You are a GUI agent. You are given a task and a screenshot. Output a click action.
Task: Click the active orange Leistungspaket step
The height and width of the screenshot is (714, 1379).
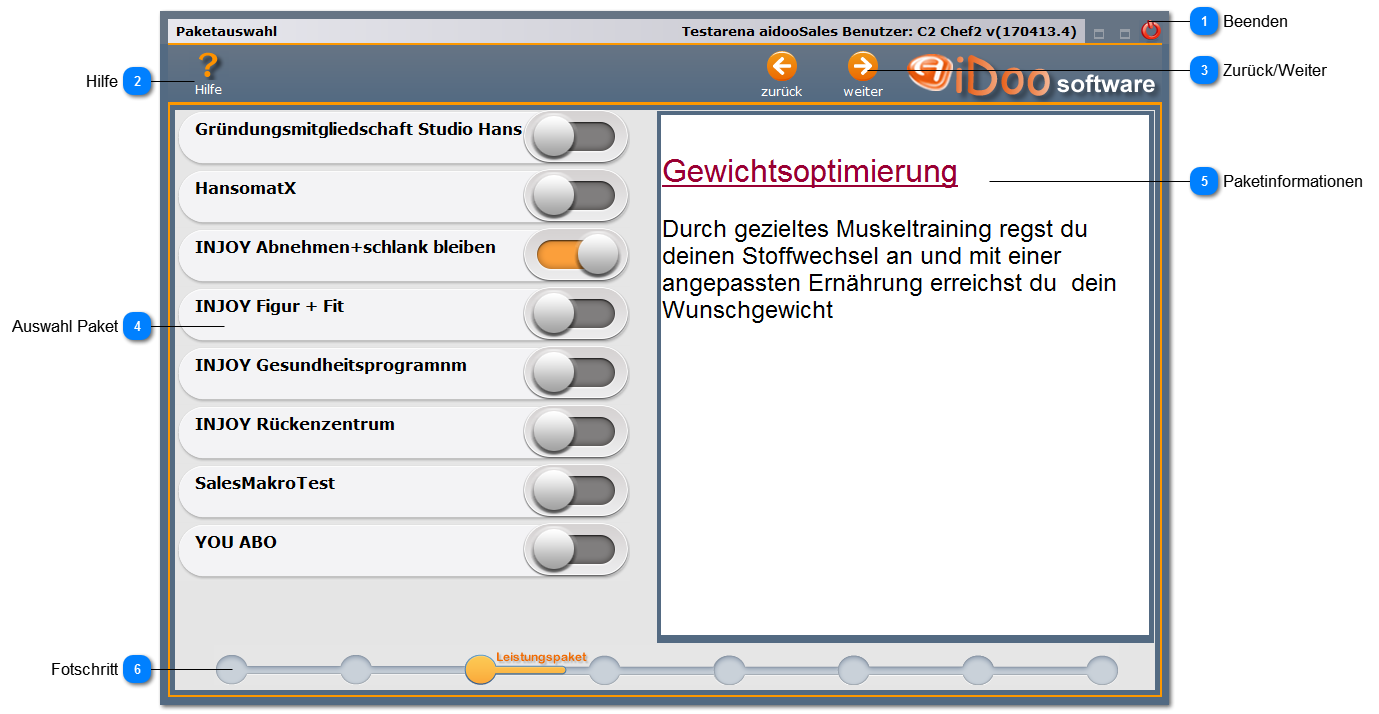481,669
